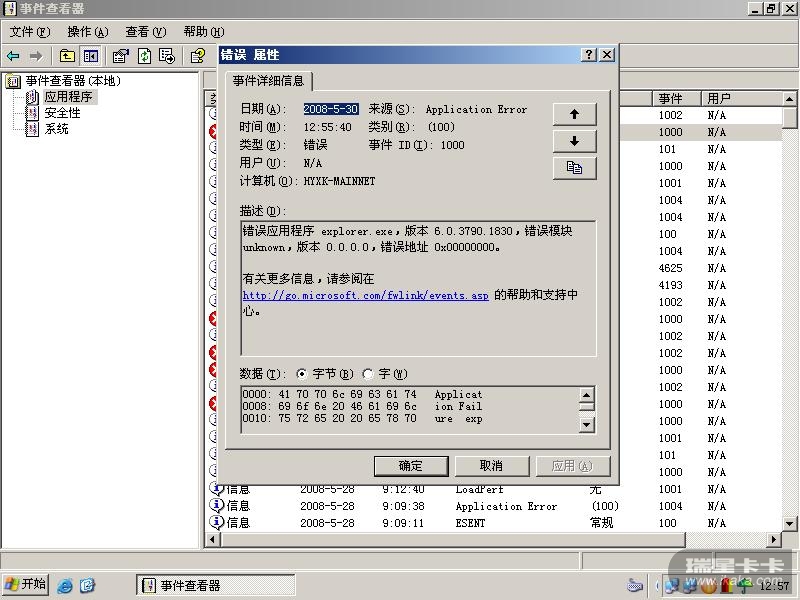Click the Back arrow toolbar icon
The image size is (800, 600).
(x=13, y=56)
